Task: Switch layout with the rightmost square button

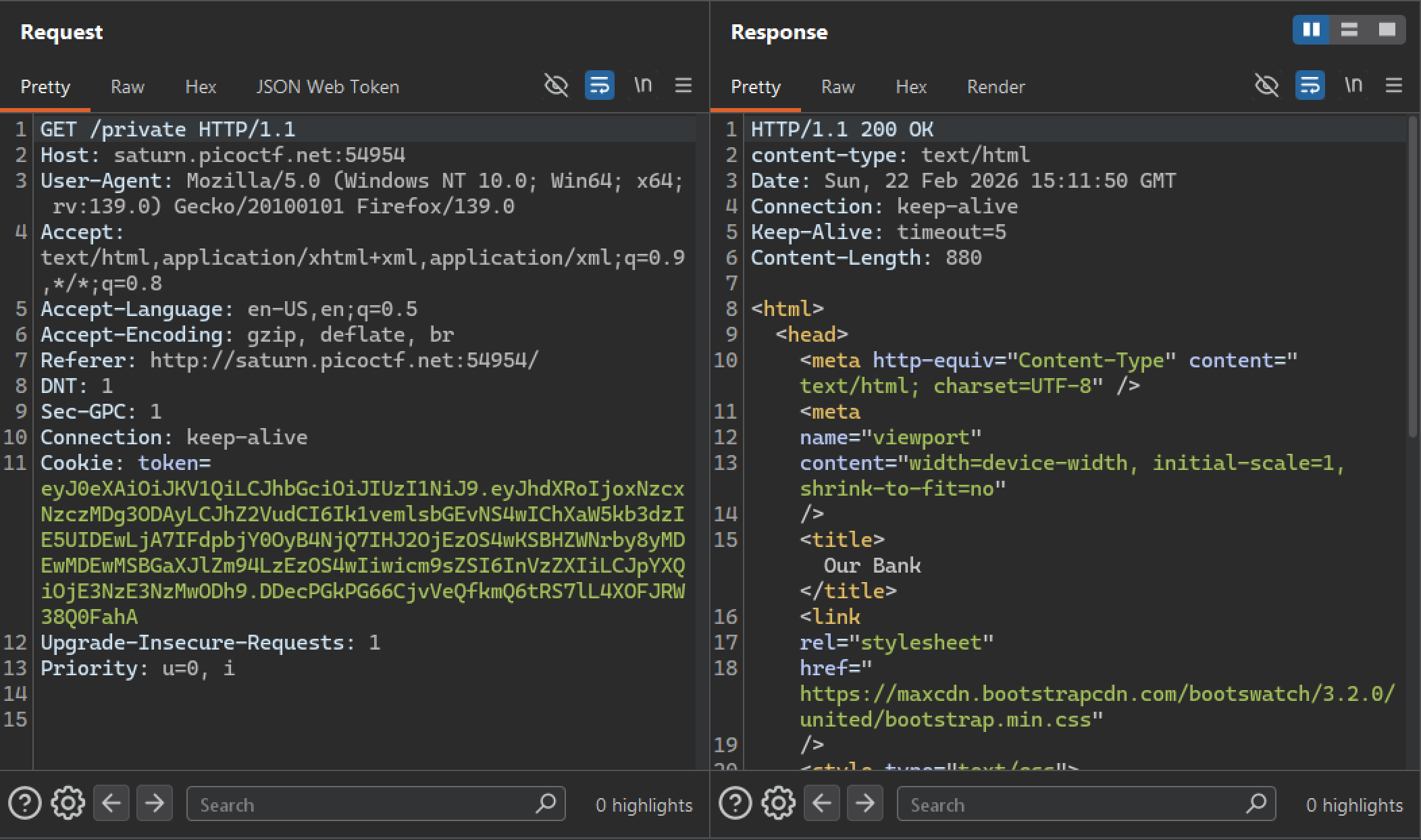Action: click(x=1387, y=30)
